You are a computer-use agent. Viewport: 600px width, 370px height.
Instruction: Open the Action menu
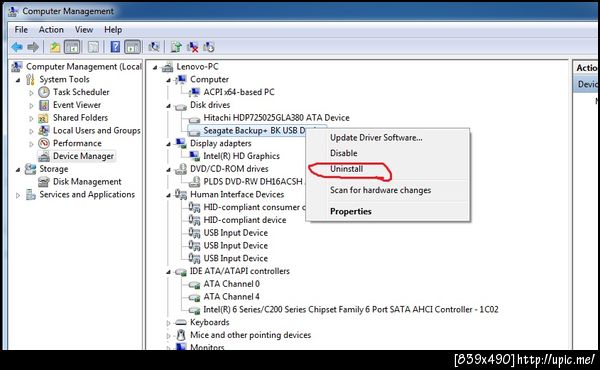(x=51, y=29)
